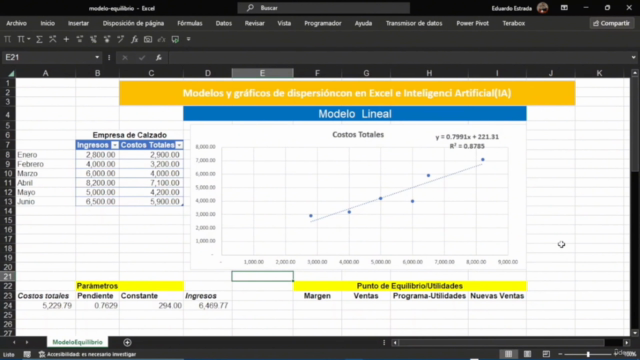Click the horizontal scrollbar track

[x=501, y=343]
